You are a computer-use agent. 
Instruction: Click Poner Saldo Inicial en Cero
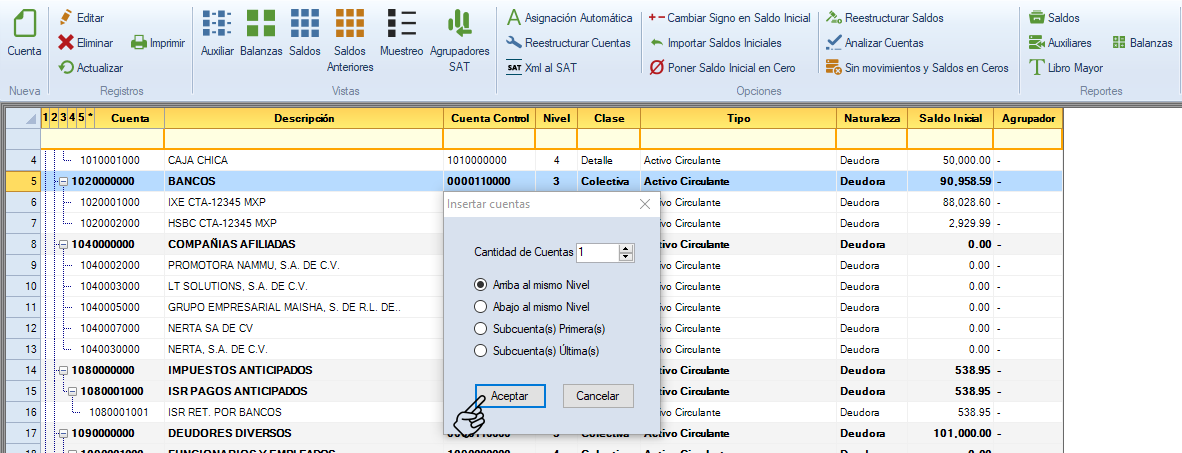tap(656, 68)
